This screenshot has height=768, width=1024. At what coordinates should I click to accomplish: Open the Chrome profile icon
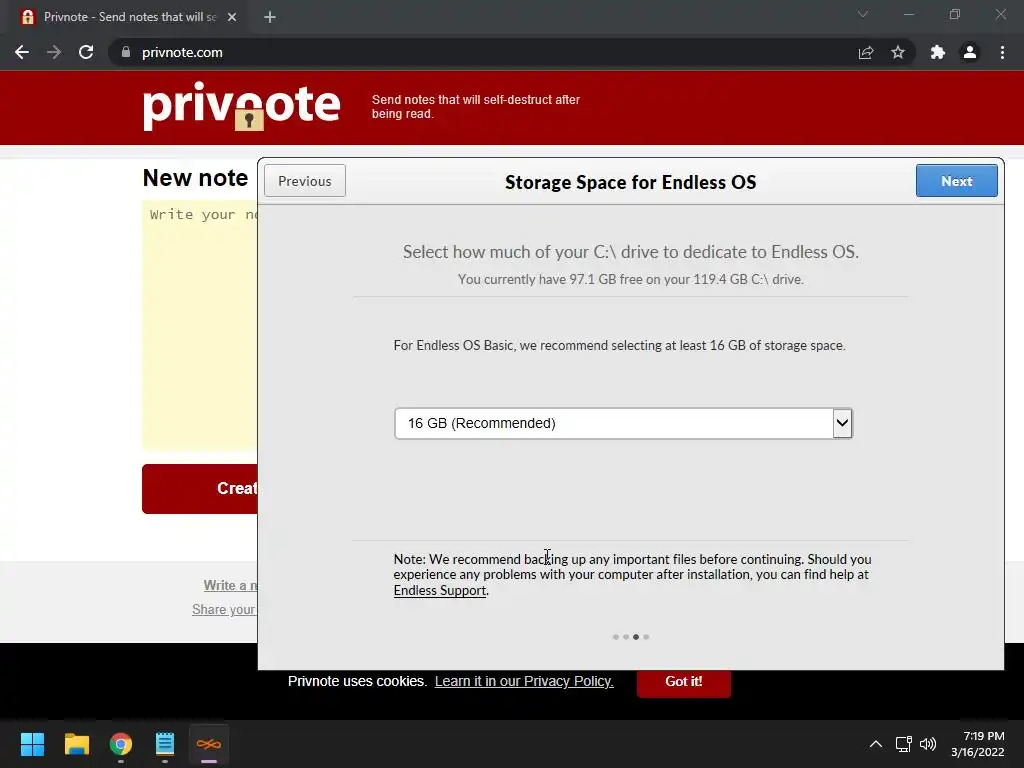[970, 52]
